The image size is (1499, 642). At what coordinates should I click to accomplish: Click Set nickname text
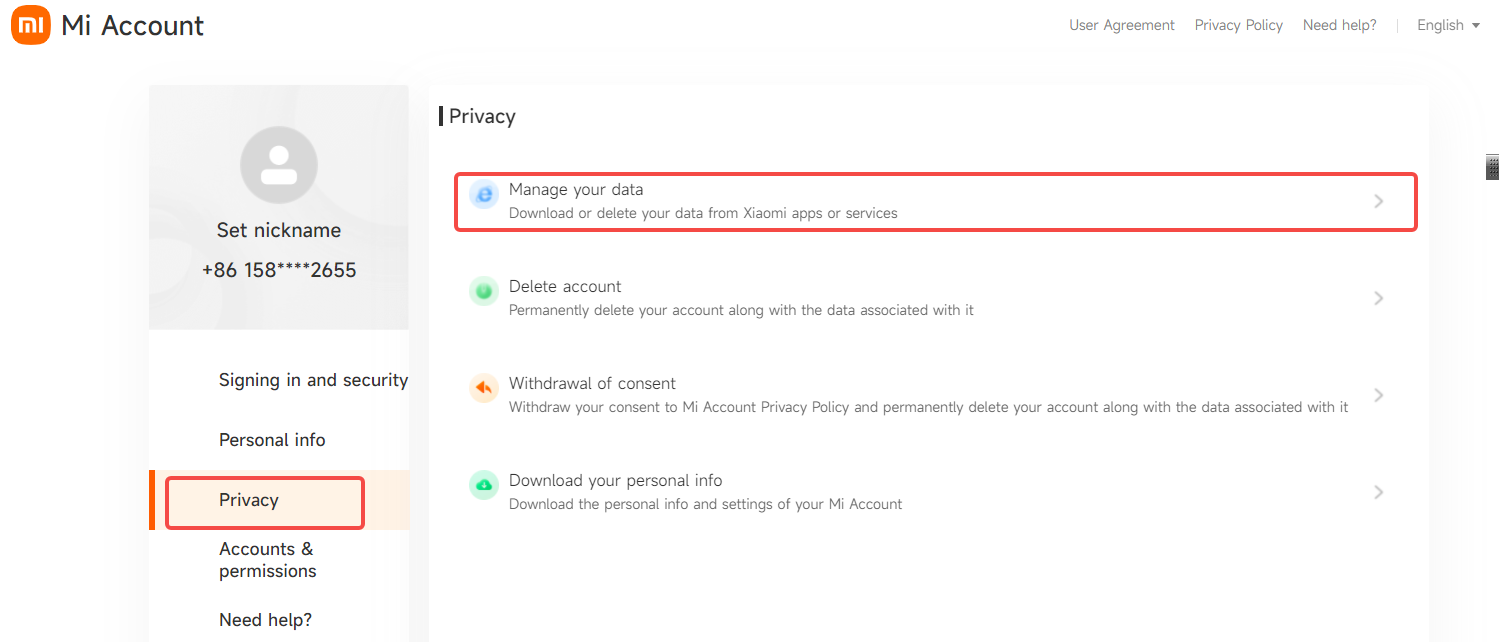click(x=279, y=230)
